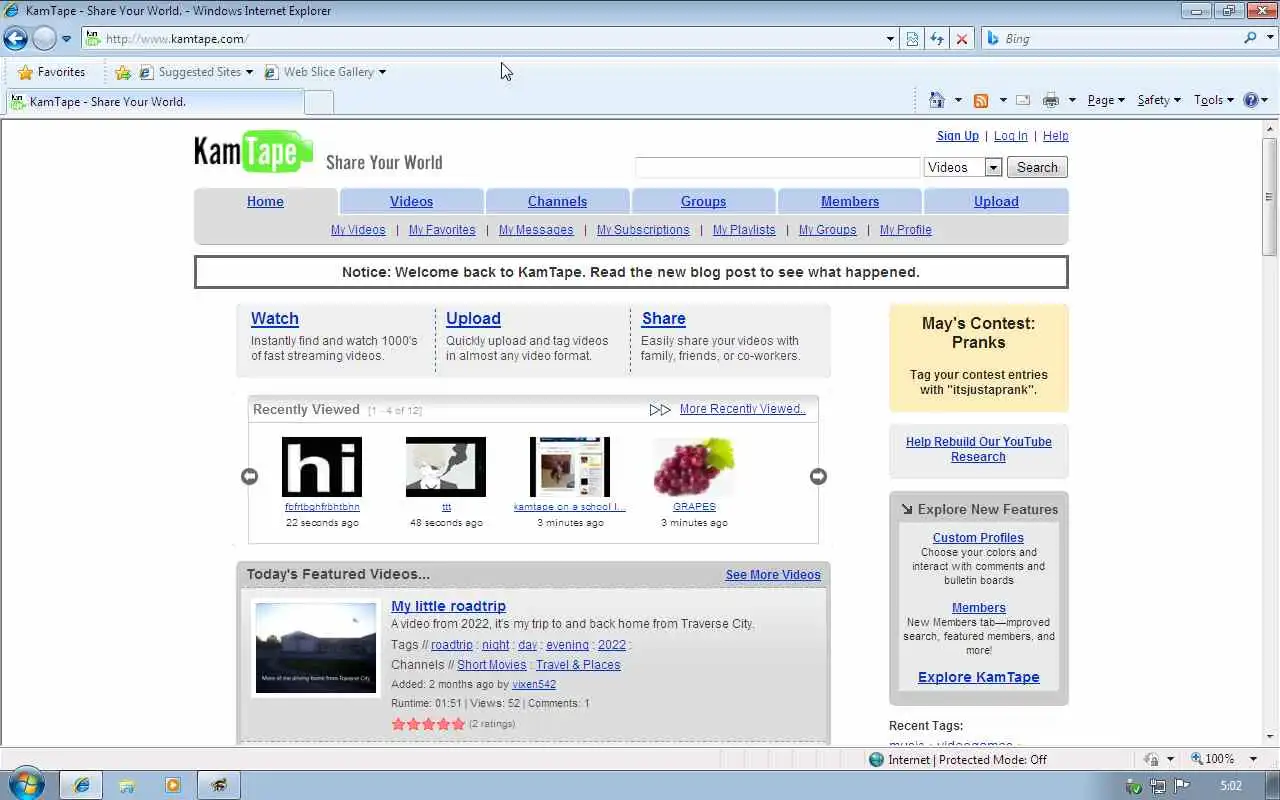This screenshot has height=800, width=1280.
Task: Expand the address bar URL dropdown
Action: click(890, 39)
